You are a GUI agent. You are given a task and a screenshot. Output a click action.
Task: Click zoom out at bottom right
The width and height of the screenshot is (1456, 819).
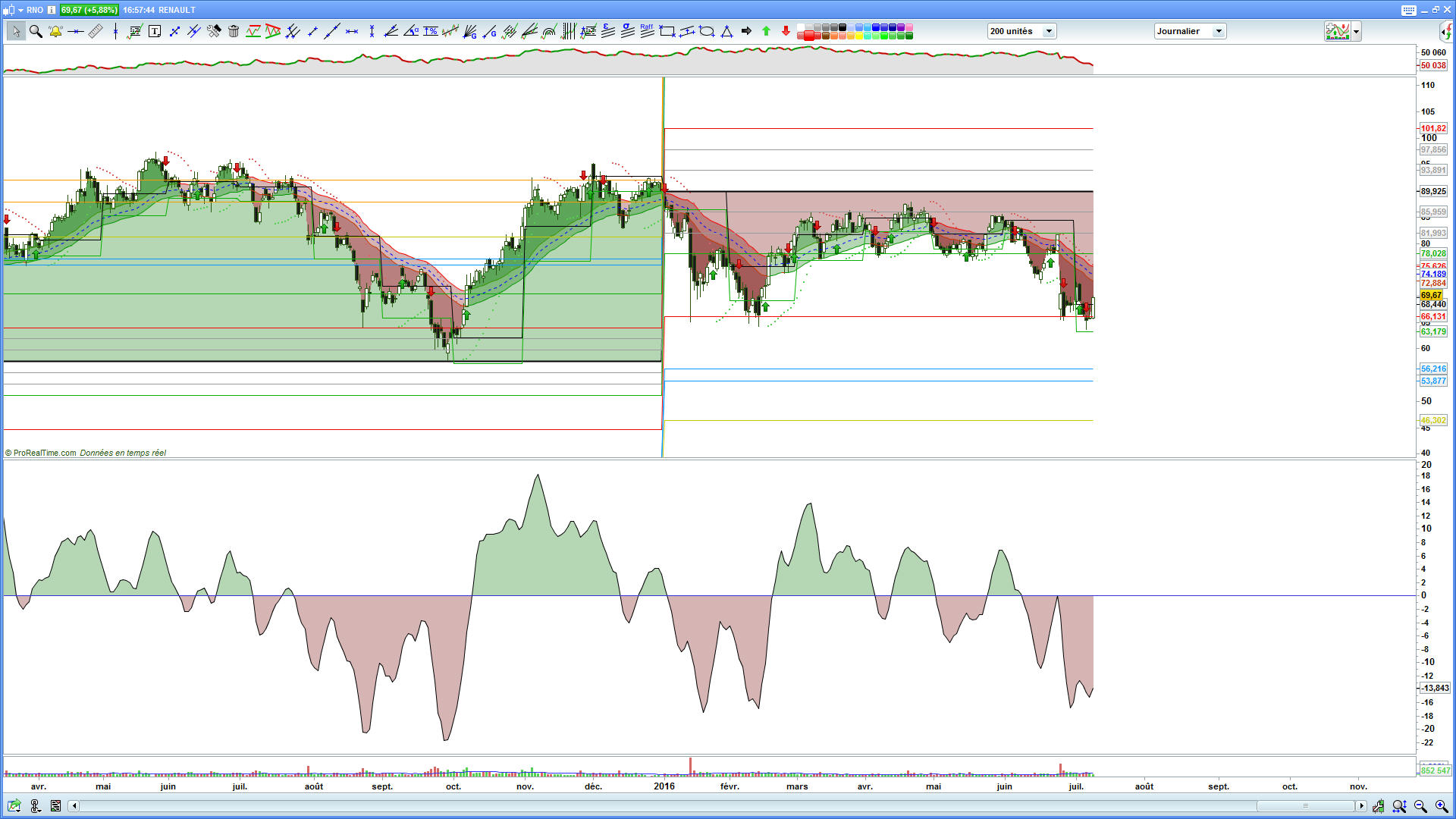click(x=1420, y=806)
